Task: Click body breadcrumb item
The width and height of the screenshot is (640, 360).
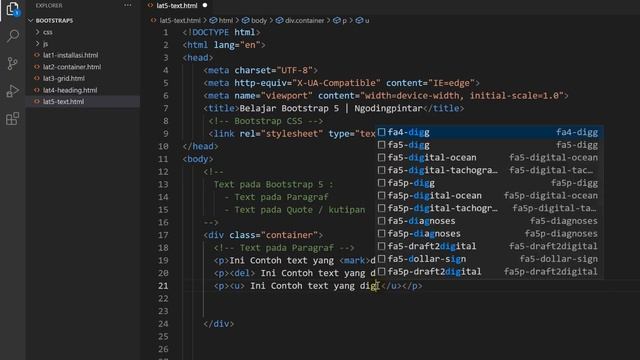Action: click(259, 20)
